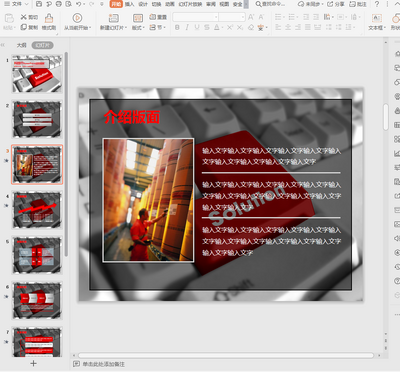Toggle align text right
The height and width of the screenshot is (372, 400).
click(298, 27)
